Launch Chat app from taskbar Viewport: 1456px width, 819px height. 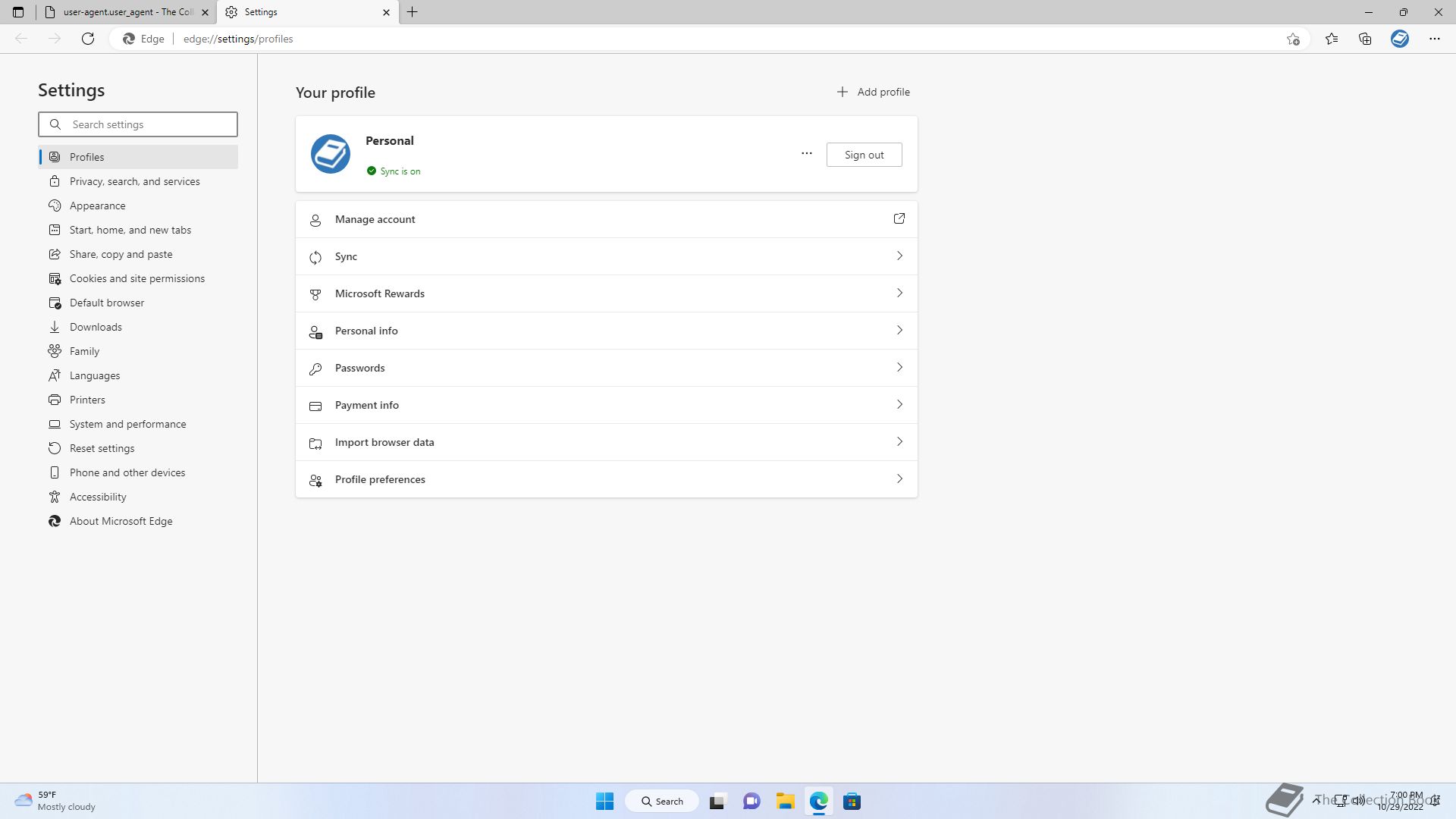click(x=752, y=802)
